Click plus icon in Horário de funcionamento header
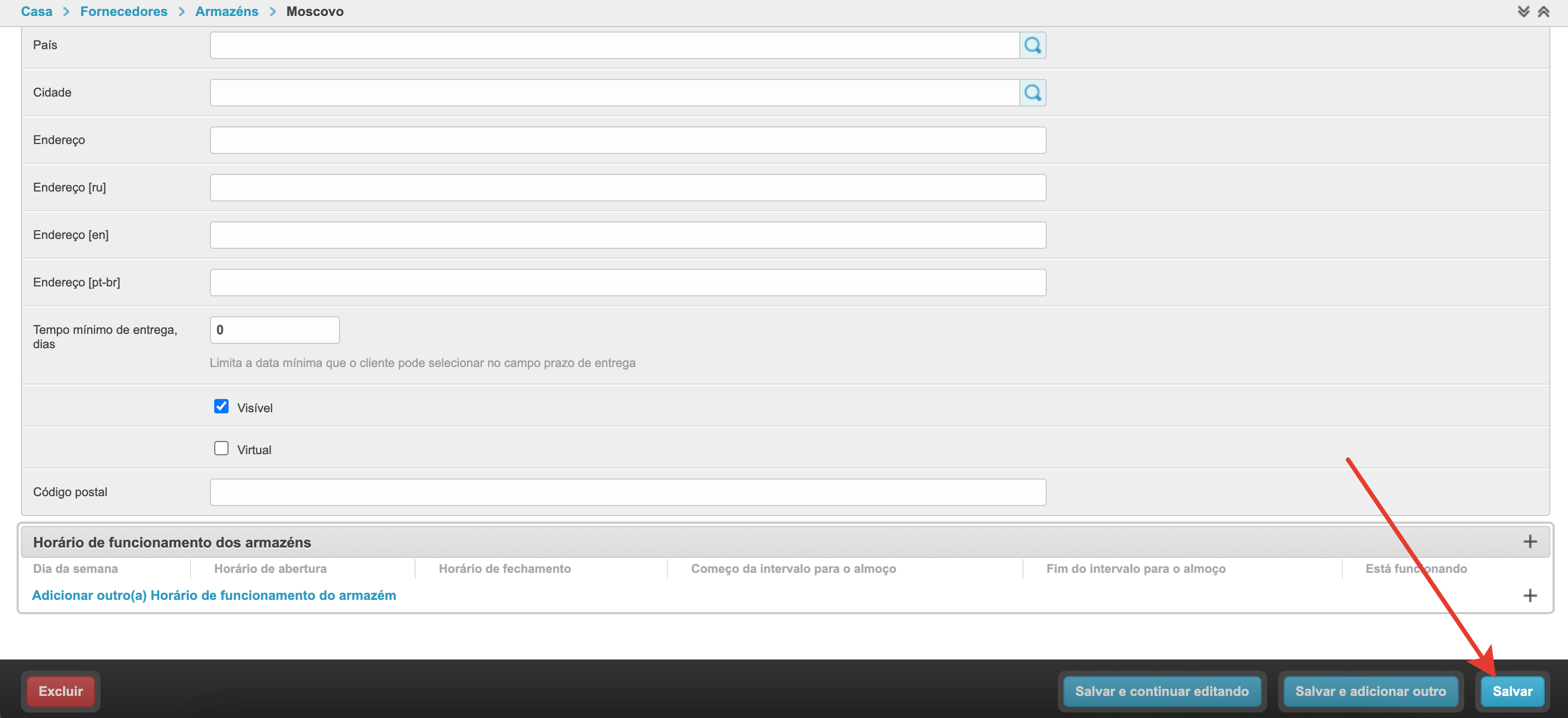Screen dimensions: 1568x718 click(1530, 541)
